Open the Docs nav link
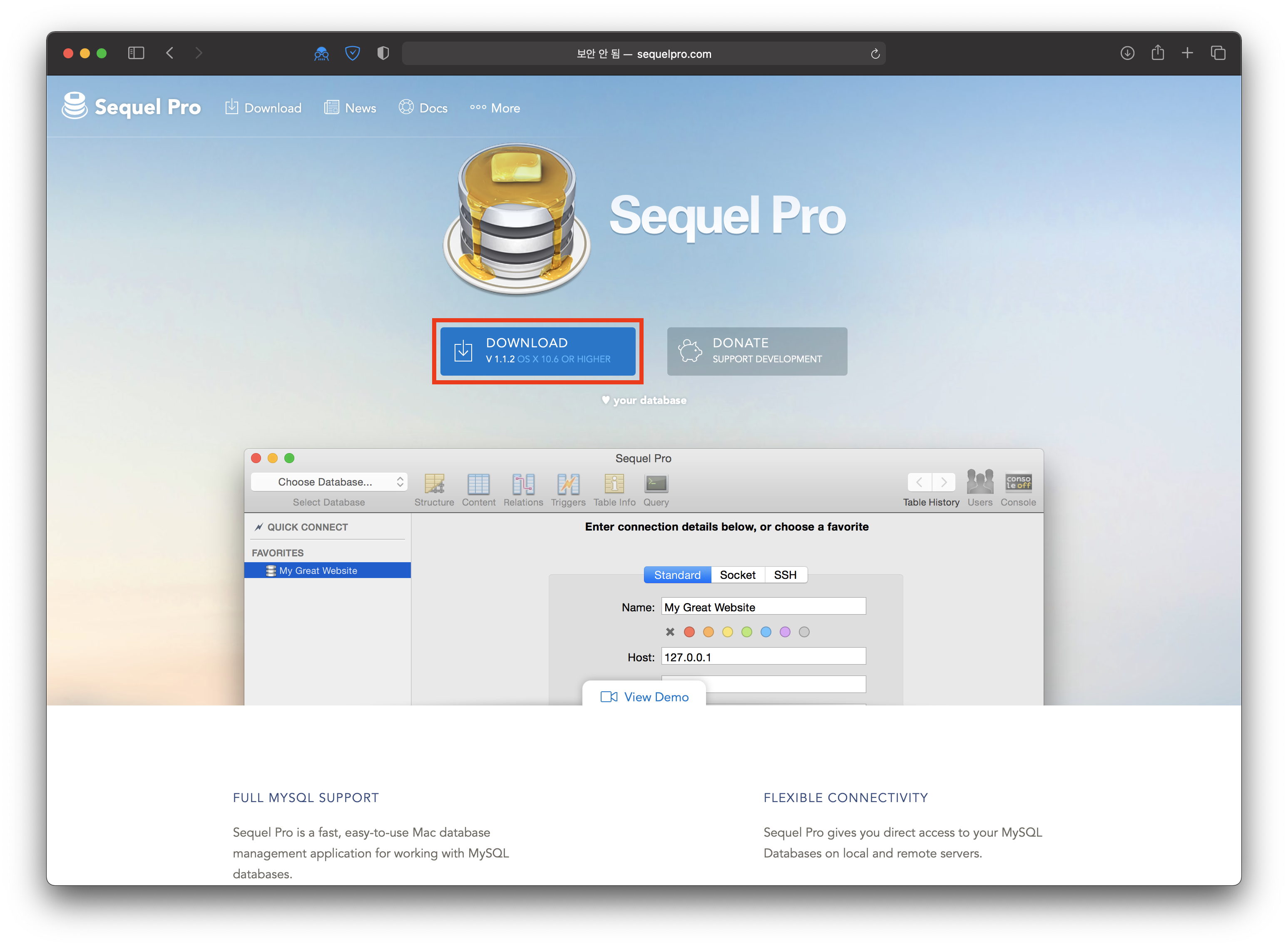1288x947 pixels. pos(423,108)
